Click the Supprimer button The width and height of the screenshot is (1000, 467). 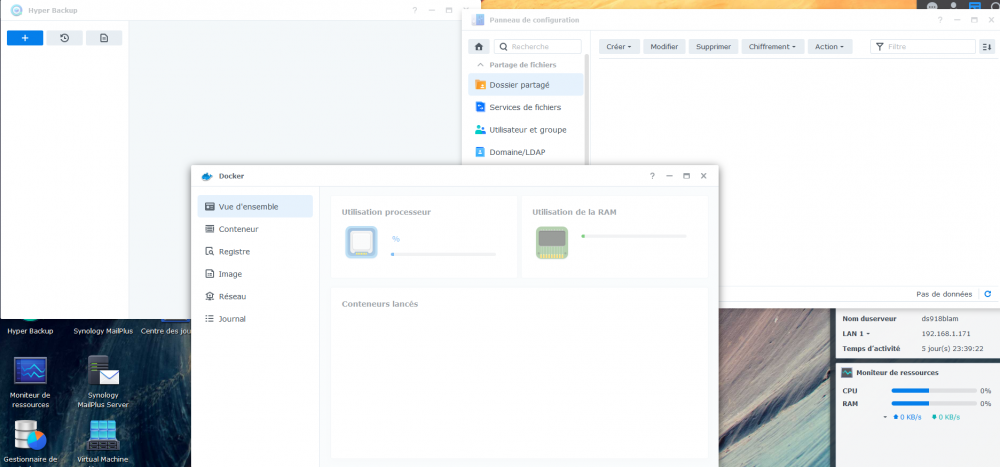[x=714, y=47]
